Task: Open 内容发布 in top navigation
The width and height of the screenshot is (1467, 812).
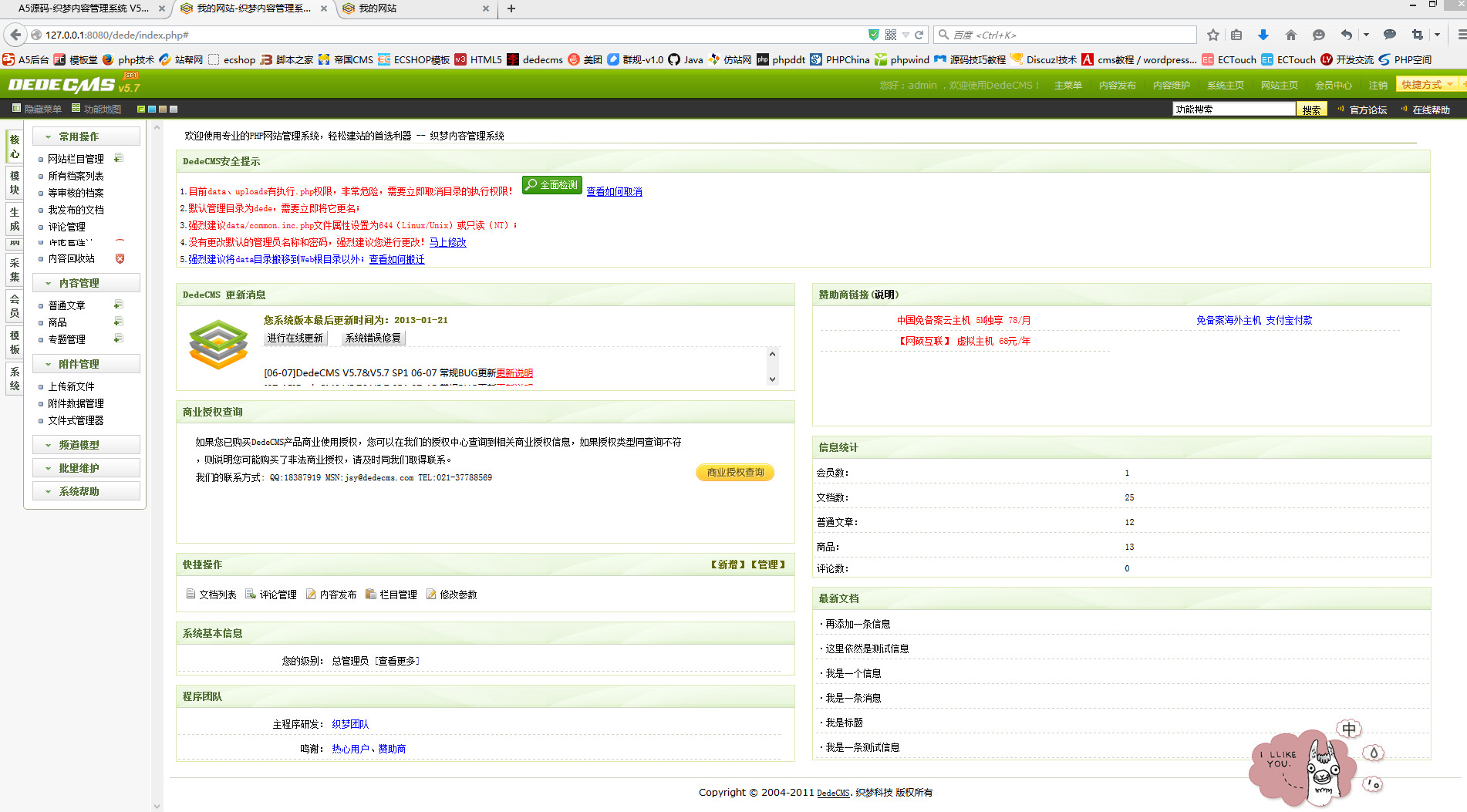Action: (1117, 85)
